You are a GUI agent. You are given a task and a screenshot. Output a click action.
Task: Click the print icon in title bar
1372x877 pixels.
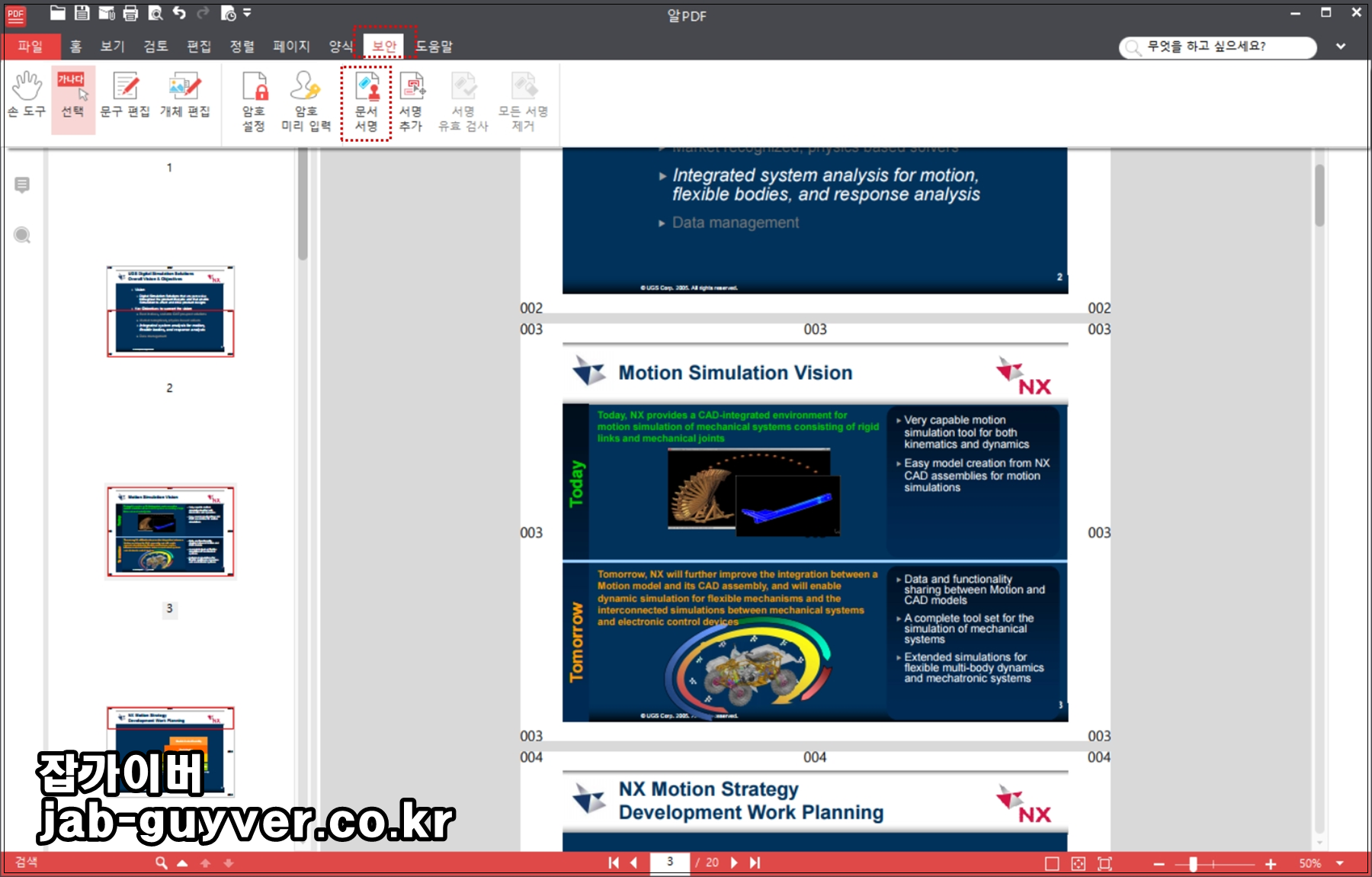[130, 12]
